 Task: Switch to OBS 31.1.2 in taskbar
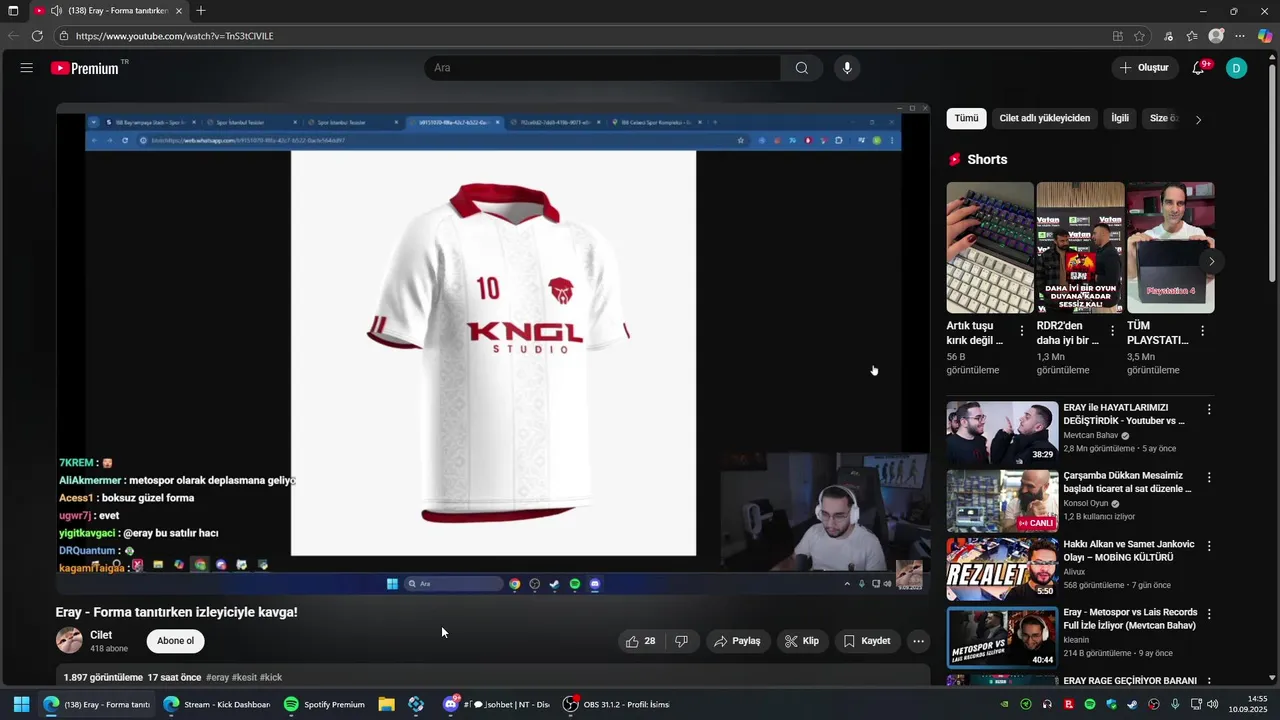coord(616,704)
